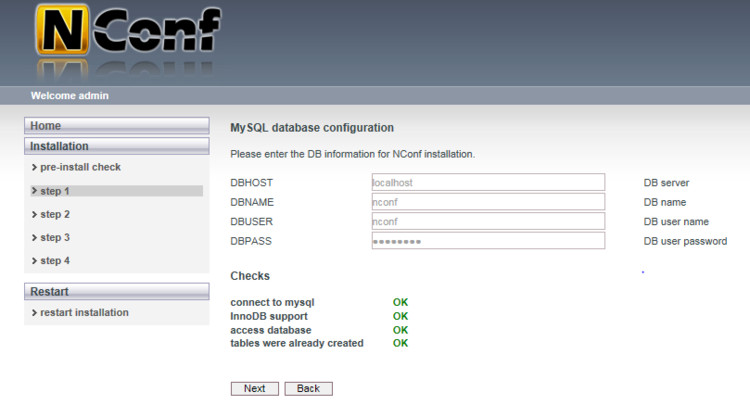Click the Next button

(x=254, y=388)
